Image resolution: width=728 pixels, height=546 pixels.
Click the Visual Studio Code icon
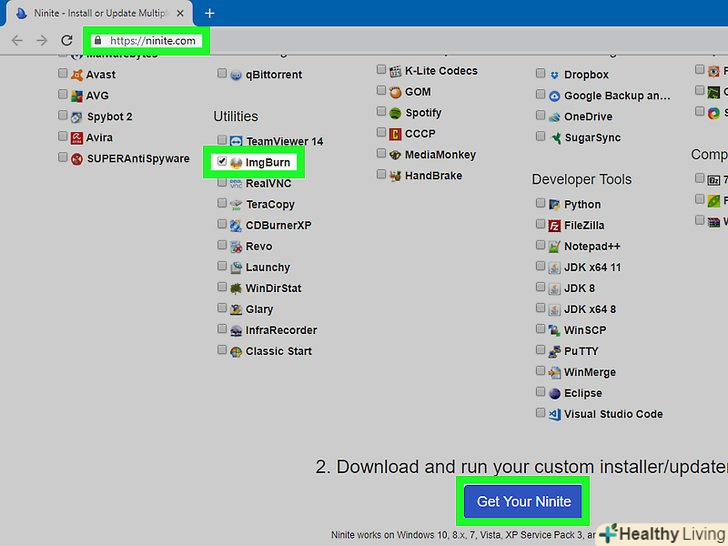pos(554,414)
